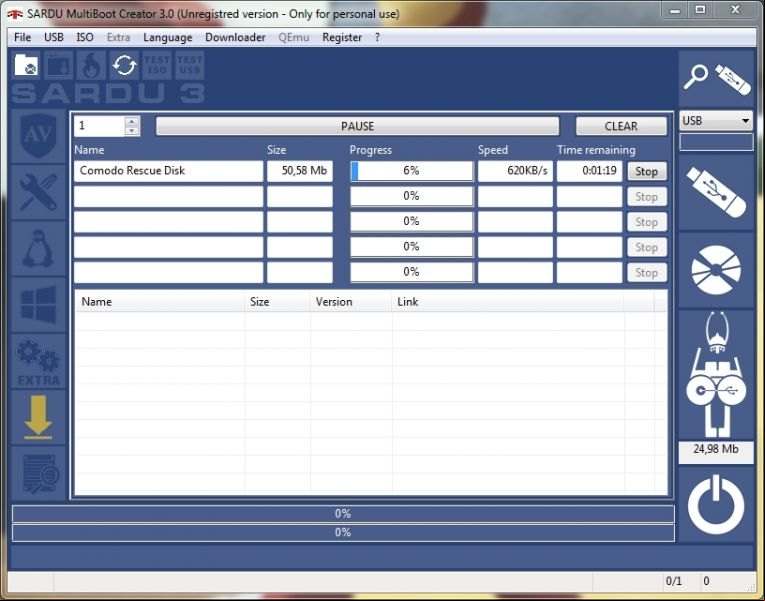The height and width of the screenshot is (601, 765).
Task: Click the burn ISO disc icon
Action: pyautogui.click(x=716, y=270)
